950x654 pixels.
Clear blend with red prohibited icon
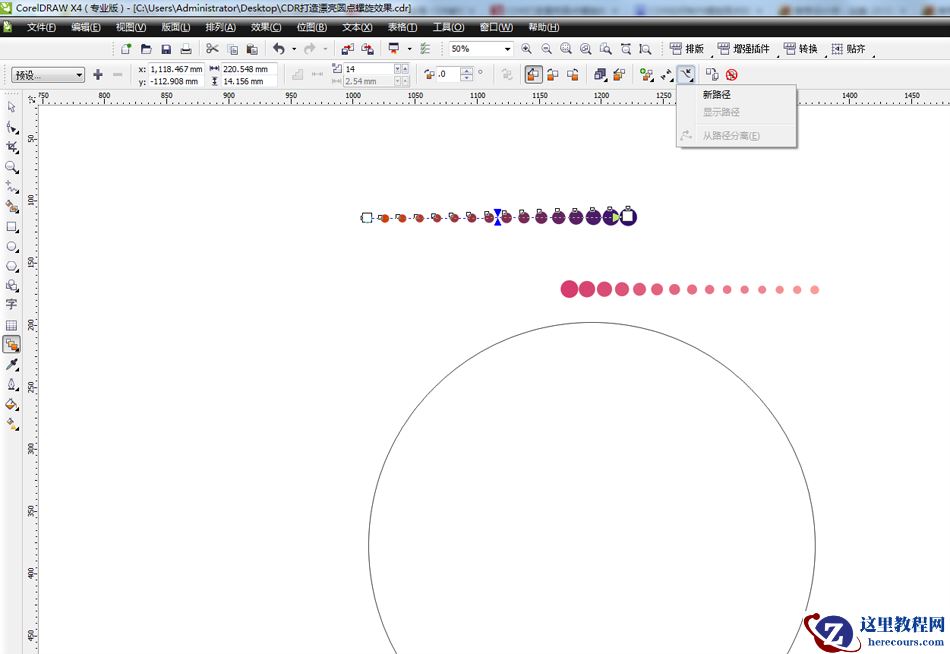click(x=731, y=75)
